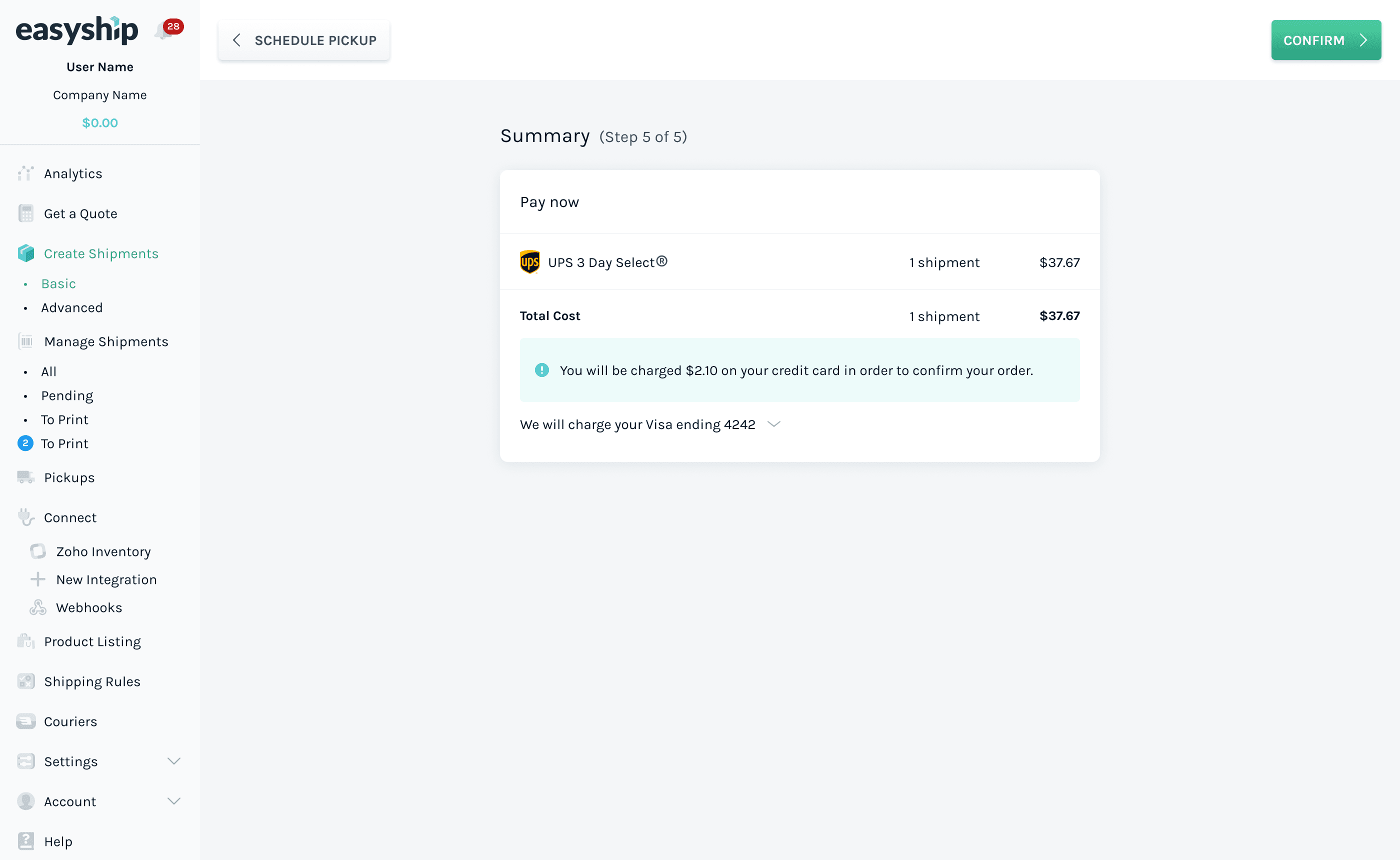Open the Get a Quote calculator icon

pyautogui.click(x=25, y=213)
